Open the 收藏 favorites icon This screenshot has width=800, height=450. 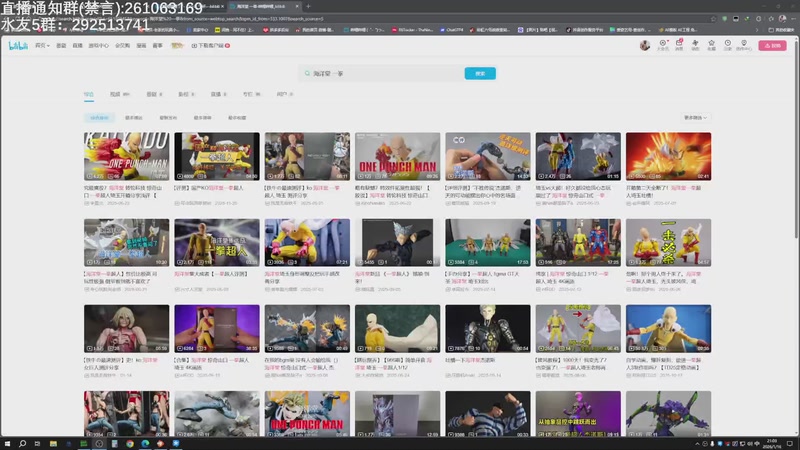(x=711, y=45)
